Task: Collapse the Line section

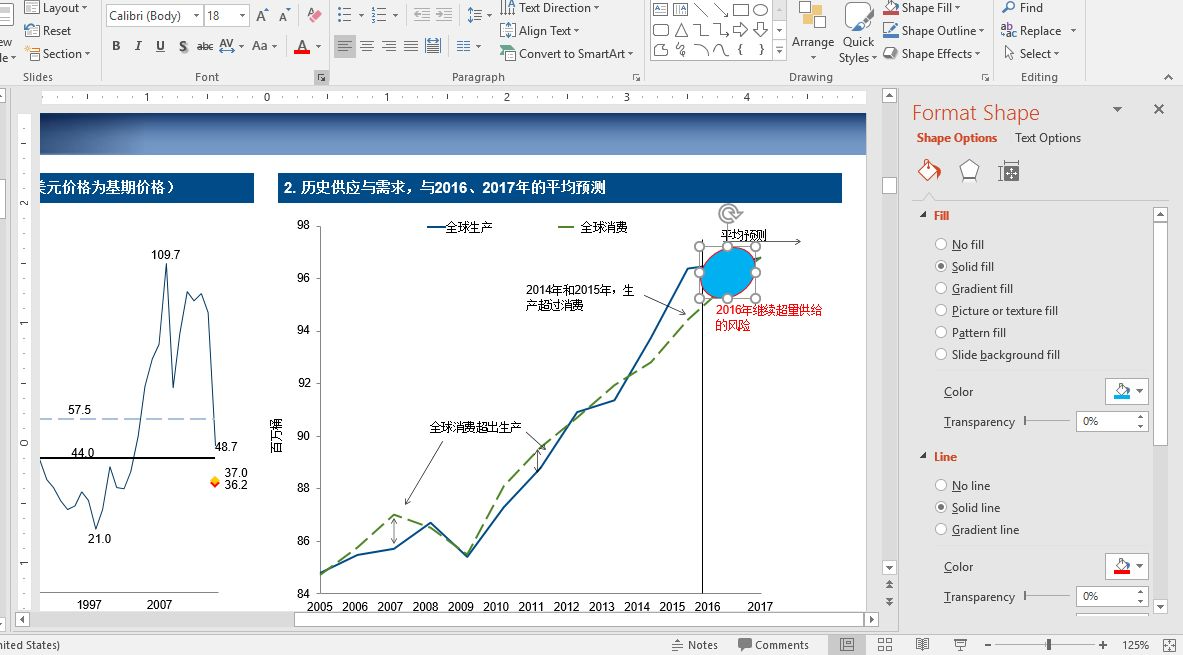Action: (x=923, y=457)
